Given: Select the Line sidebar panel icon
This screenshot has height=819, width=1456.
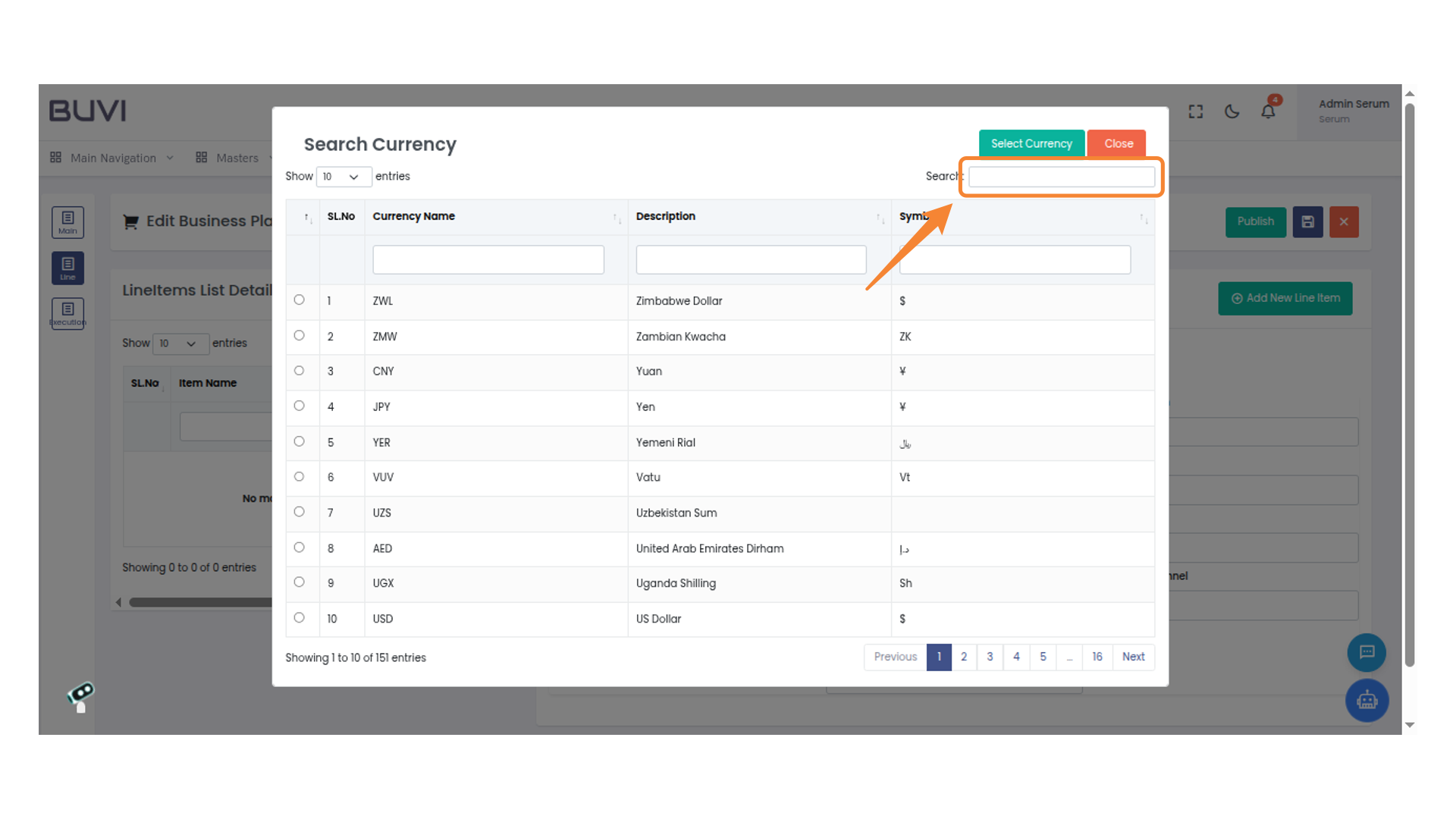Looking at the screenshot, I should [67, 267].
